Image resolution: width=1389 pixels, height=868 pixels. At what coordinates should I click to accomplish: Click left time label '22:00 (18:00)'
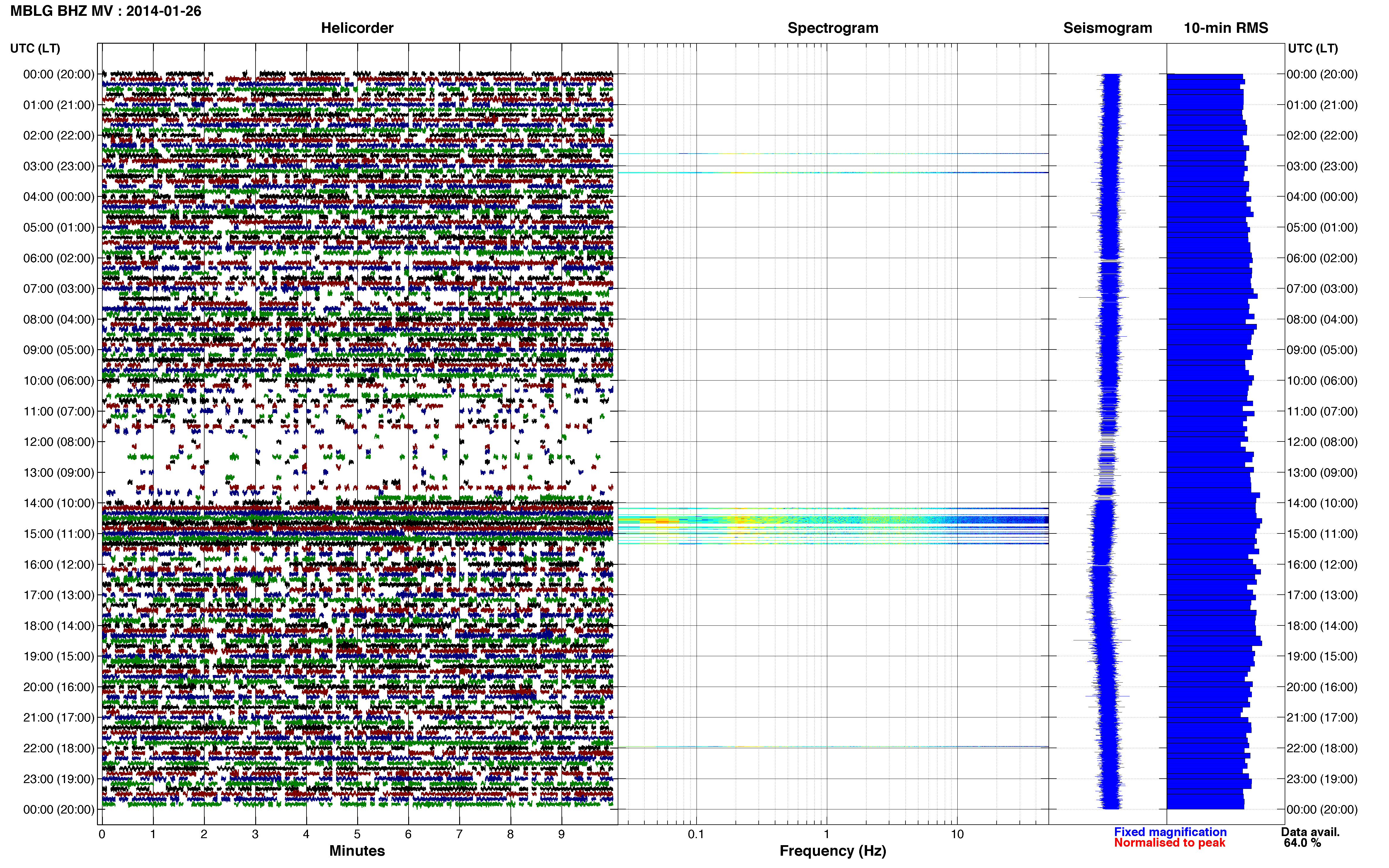tap(59, 748)
